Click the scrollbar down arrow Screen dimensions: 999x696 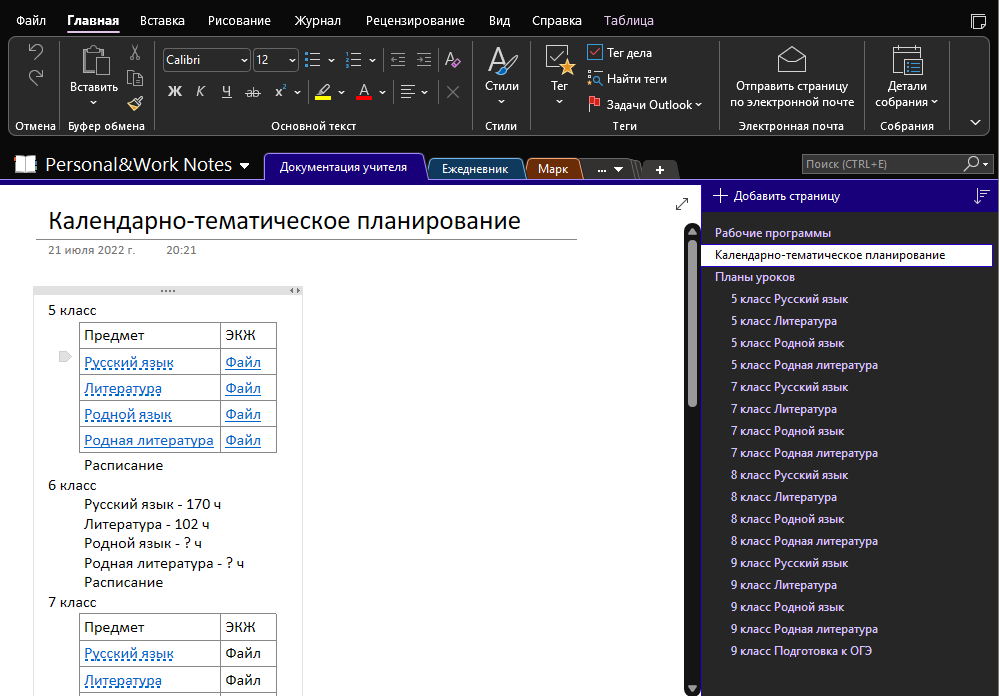(692, 689)
